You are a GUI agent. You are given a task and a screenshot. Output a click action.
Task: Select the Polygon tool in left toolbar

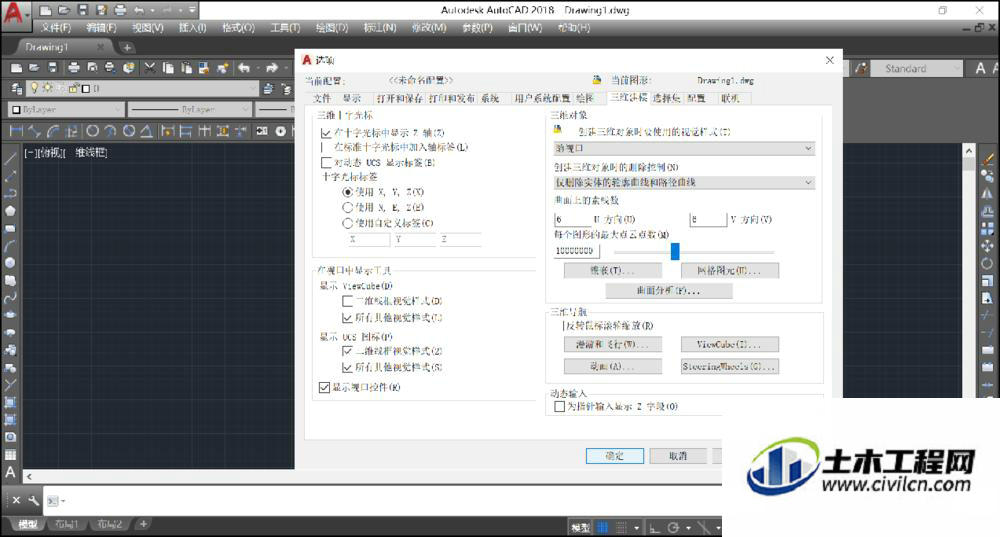click(x=10, y=210)
